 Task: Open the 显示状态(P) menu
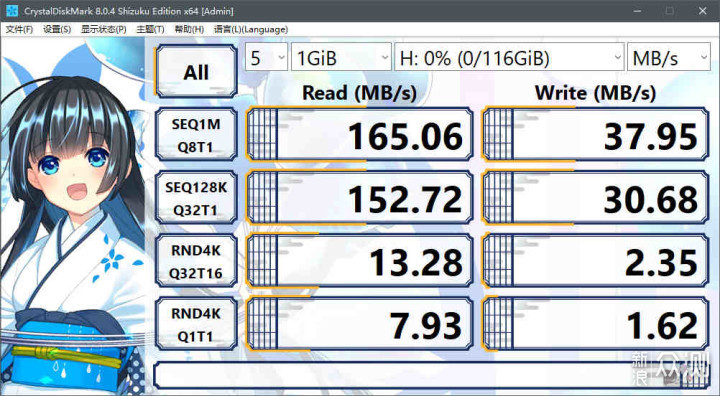(103, 29)
